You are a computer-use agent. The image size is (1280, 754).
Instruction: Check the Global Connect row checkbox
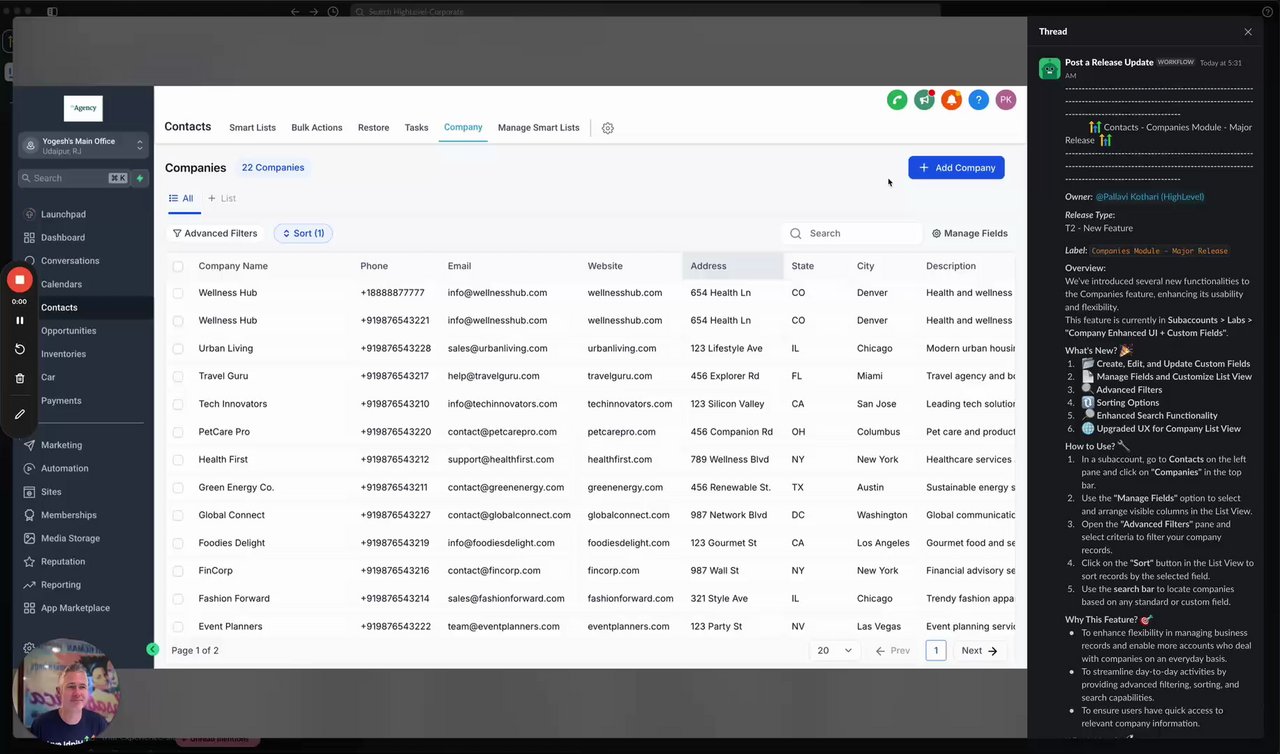click(178, 515)
